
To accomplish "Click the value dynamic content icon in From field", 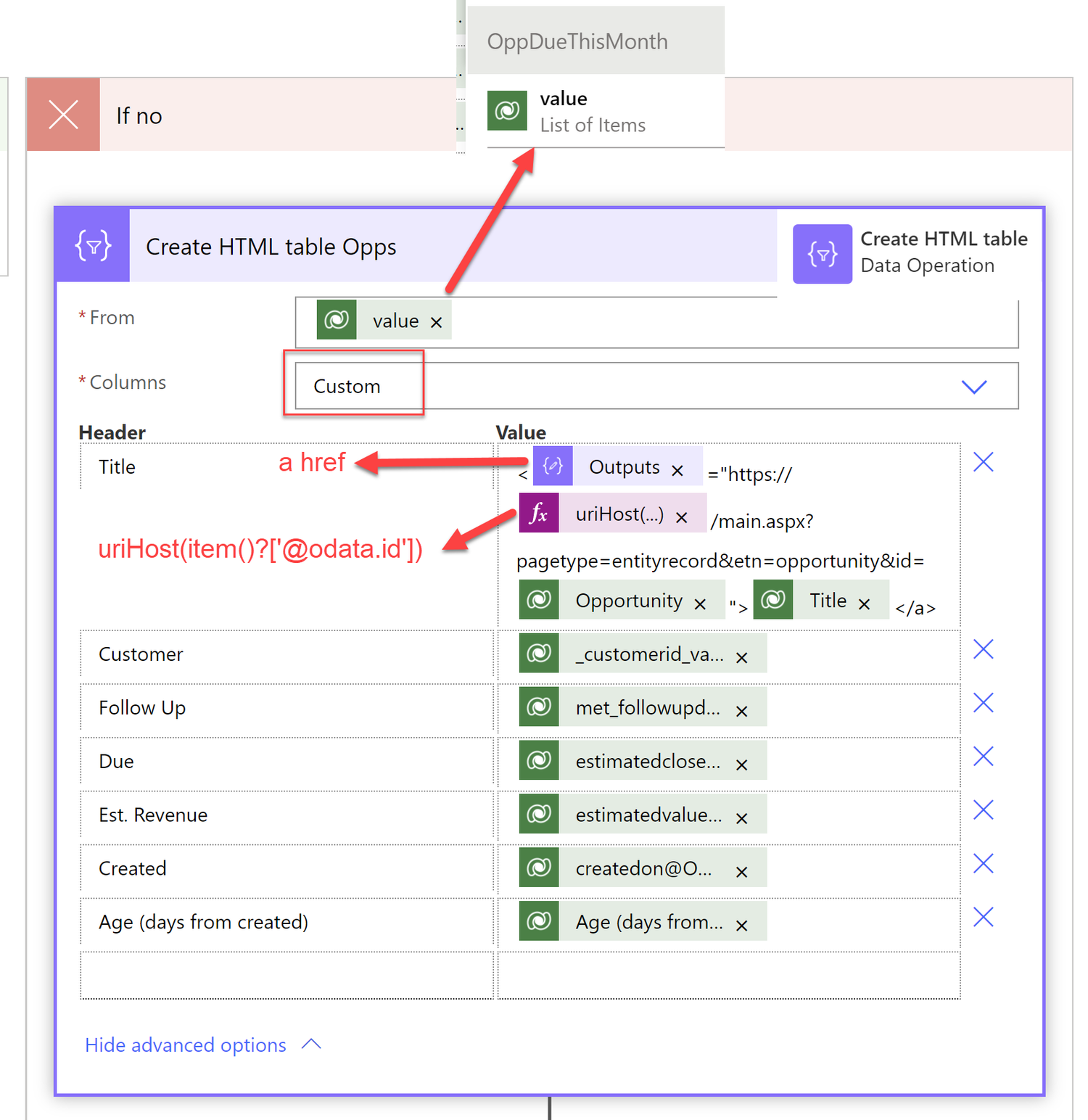I will click(x=336, y=320).
